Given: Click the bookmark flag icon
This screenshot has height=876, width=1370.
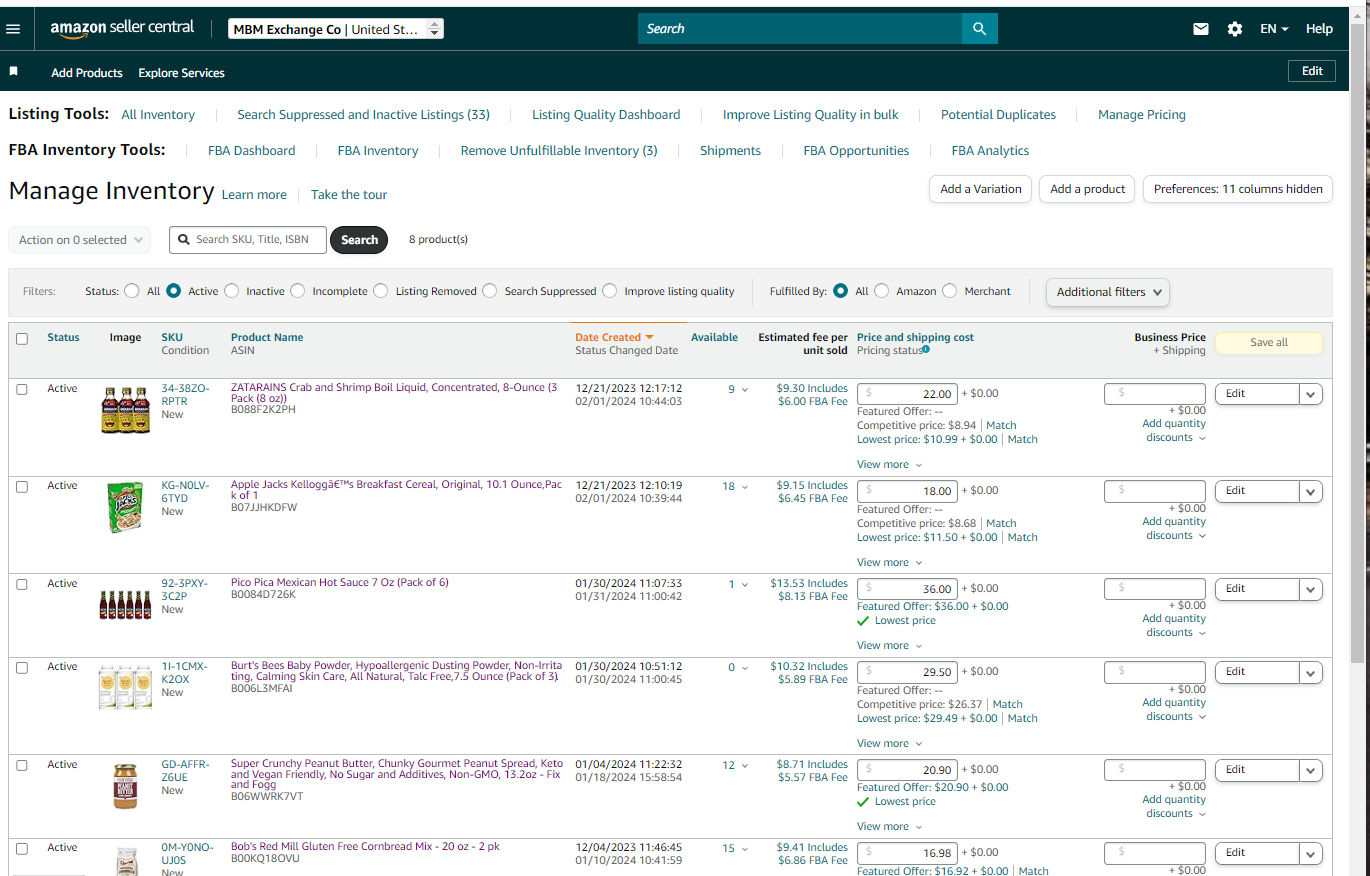Looking at the screenshot, I should pyautogui.click(x=14, y=72).
